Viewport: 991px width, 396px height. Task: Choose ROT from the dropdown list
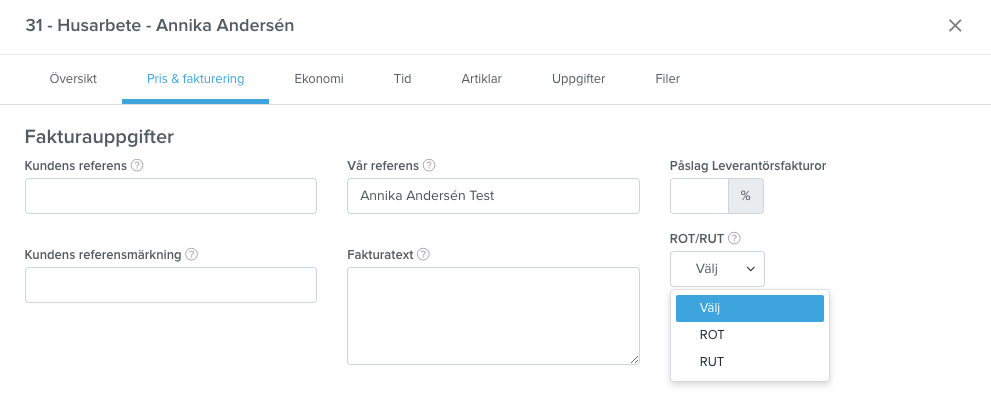pyautogui.click(x=750, y=335)
